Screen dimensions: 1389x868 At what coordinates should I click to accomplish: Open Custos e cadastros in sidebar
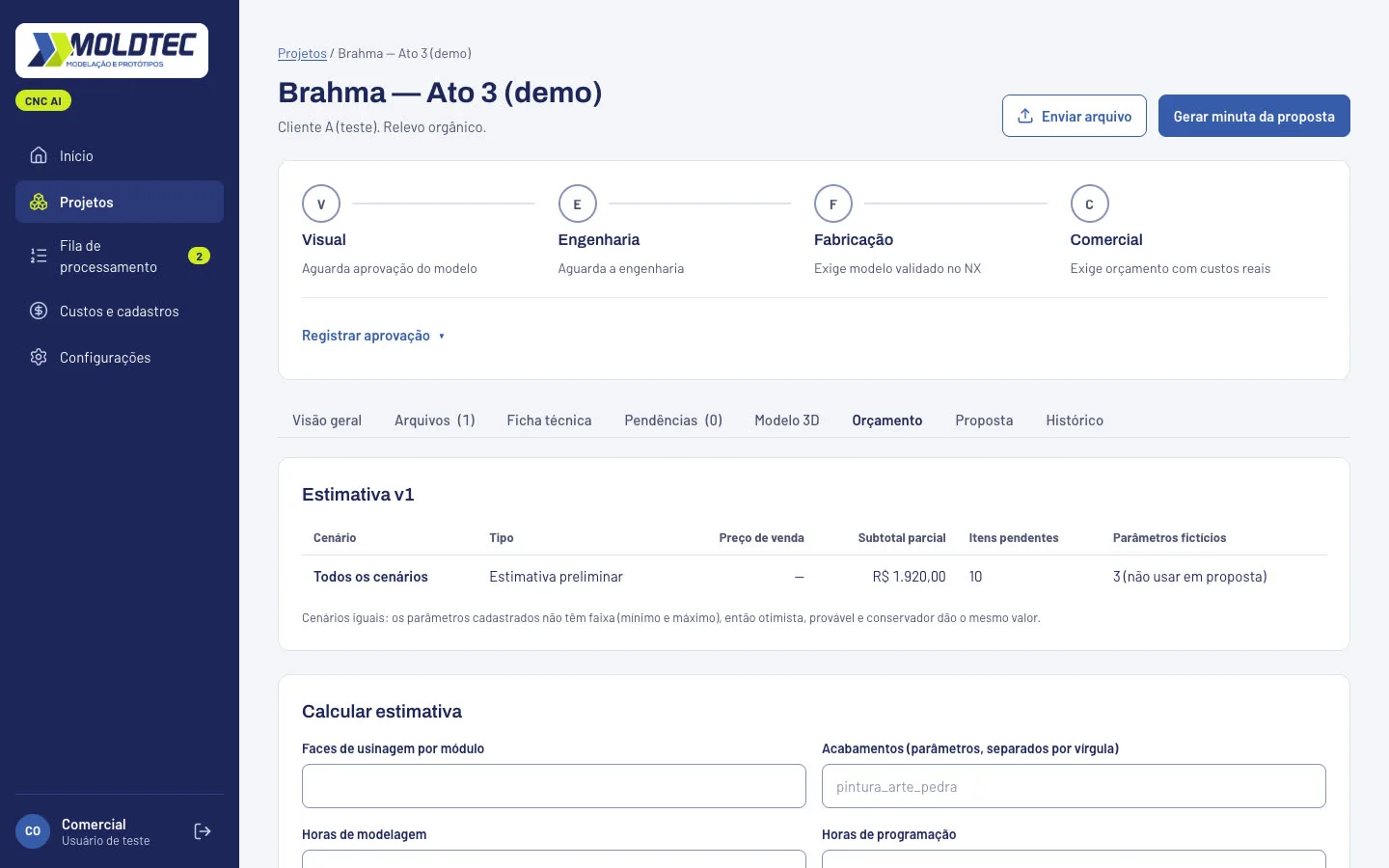tap(120, 311)
